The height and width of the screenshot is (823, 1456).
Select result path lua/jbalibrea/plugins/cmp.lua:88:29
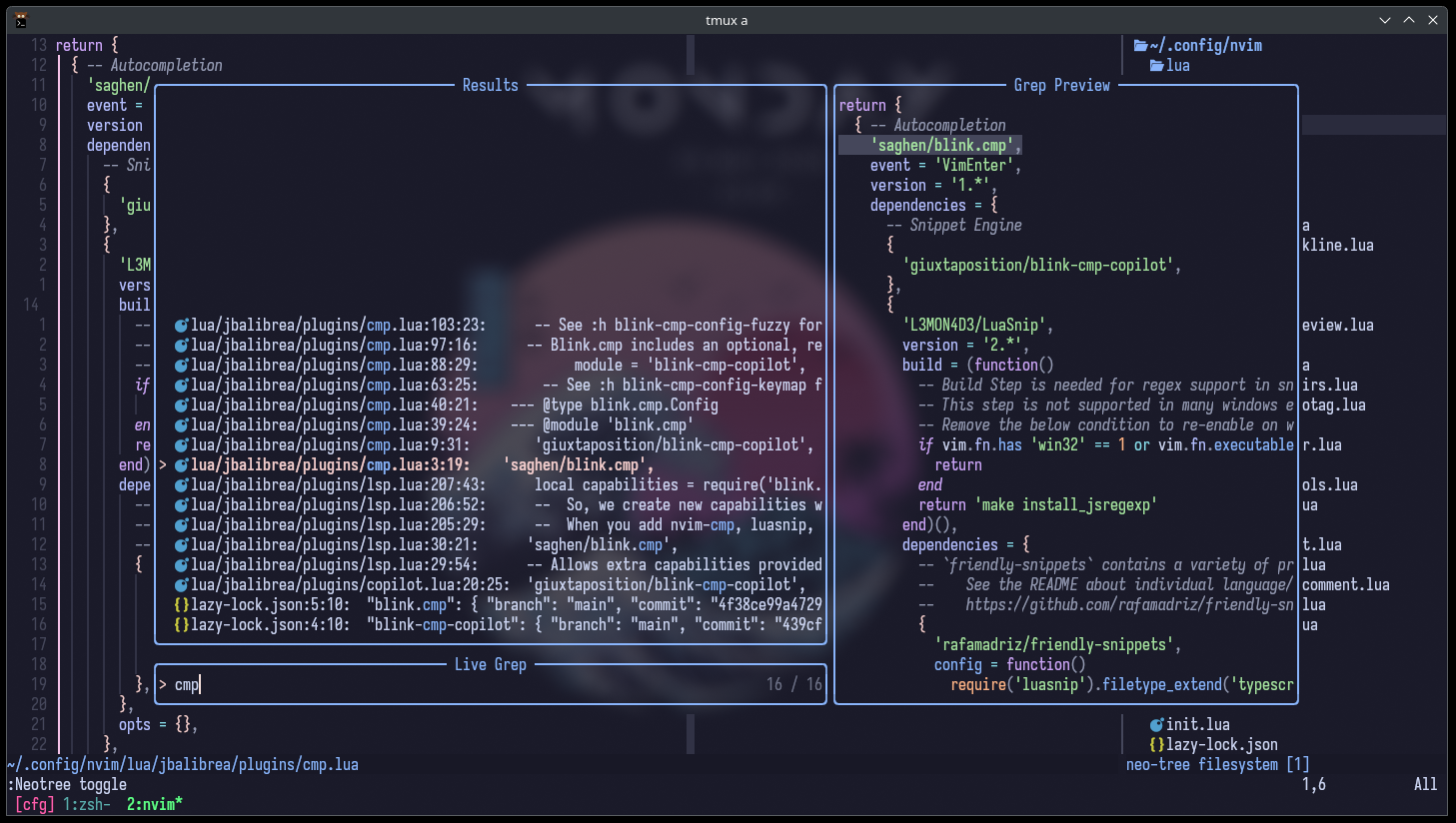[x=334, y=366]
